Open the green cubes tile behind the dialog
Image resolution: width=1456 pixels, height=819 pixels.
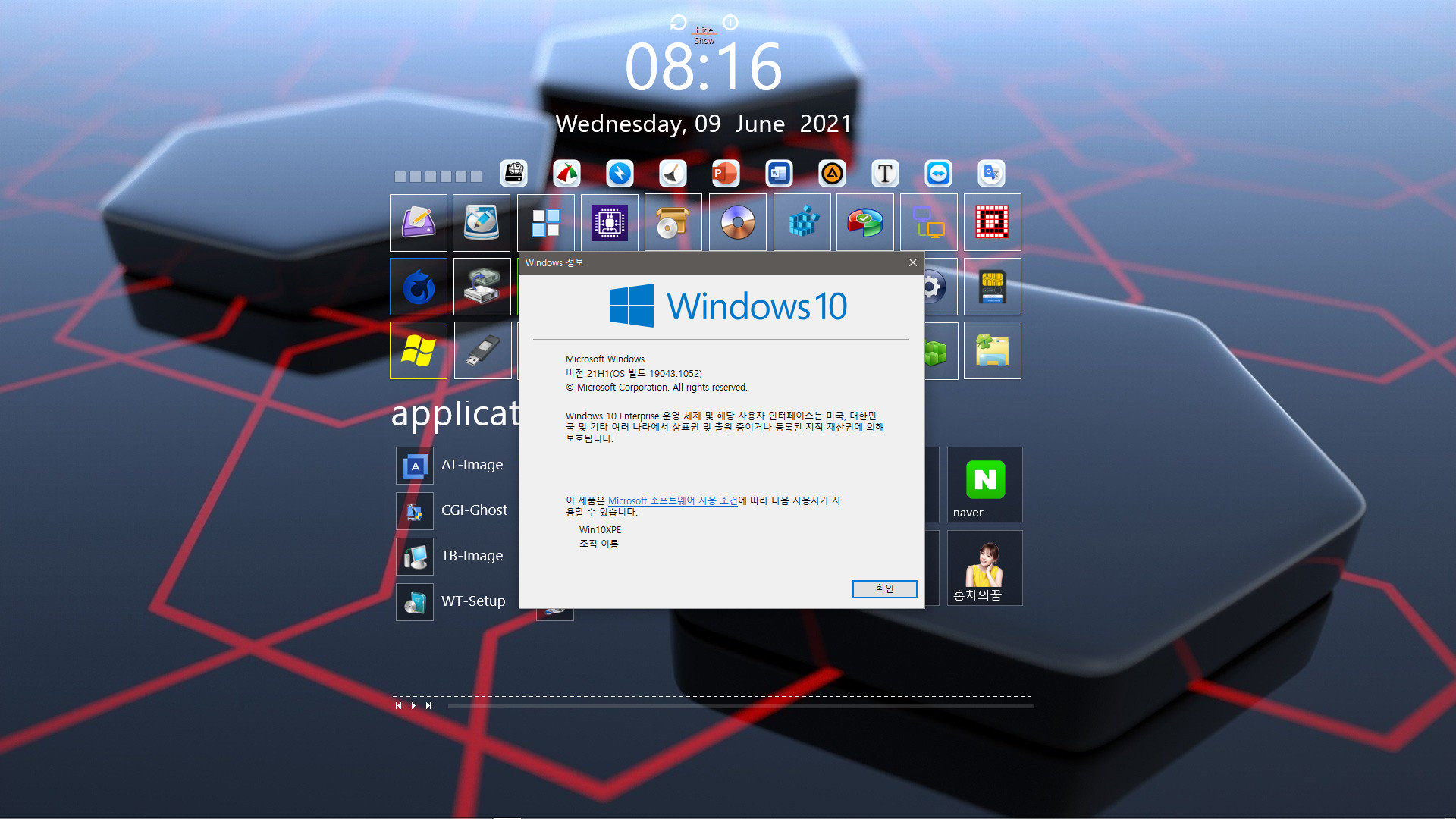940,350
